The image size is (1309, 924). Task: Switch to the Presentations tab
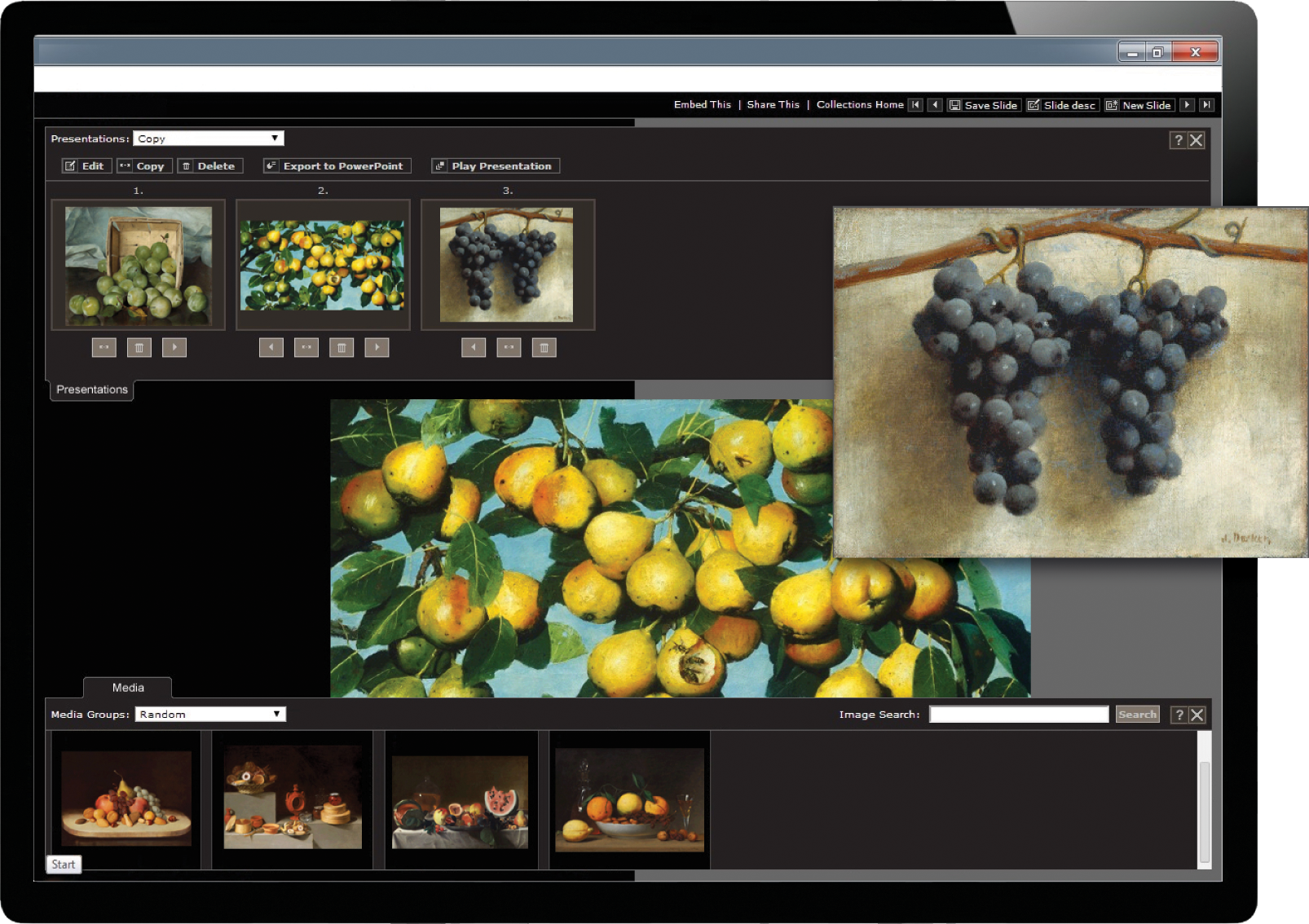click(92, 389)
